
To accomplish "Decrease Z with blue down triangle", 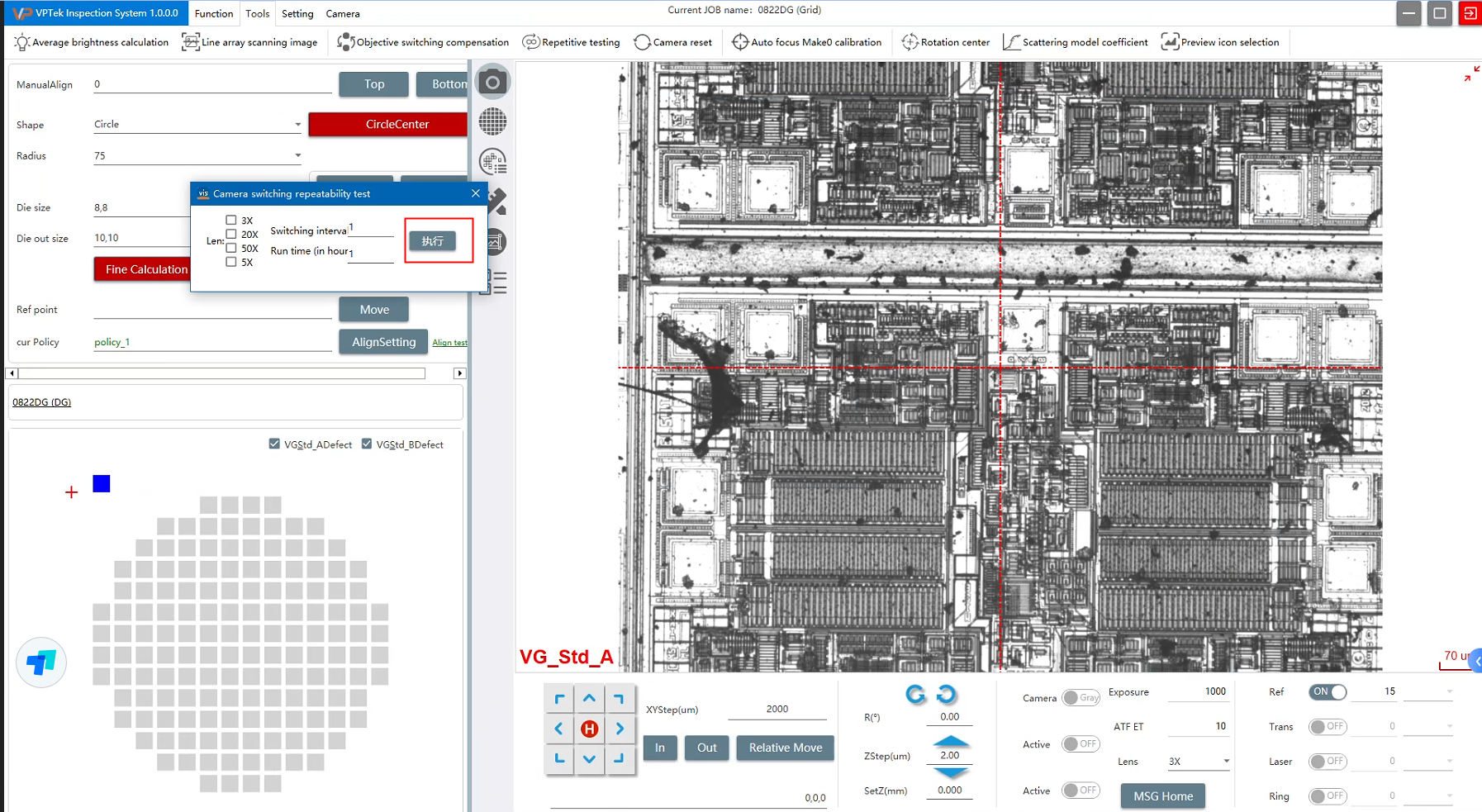I will pyautogui.click(x=950, y=772).
